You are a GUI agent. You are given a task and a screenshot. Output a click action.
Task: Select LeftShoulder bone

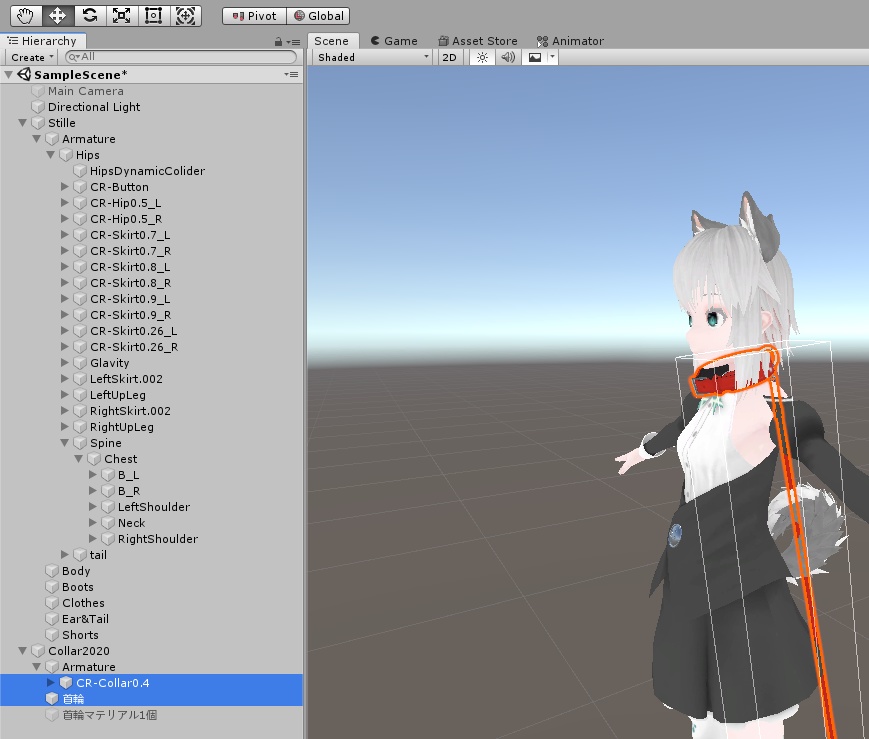(154, 507)
